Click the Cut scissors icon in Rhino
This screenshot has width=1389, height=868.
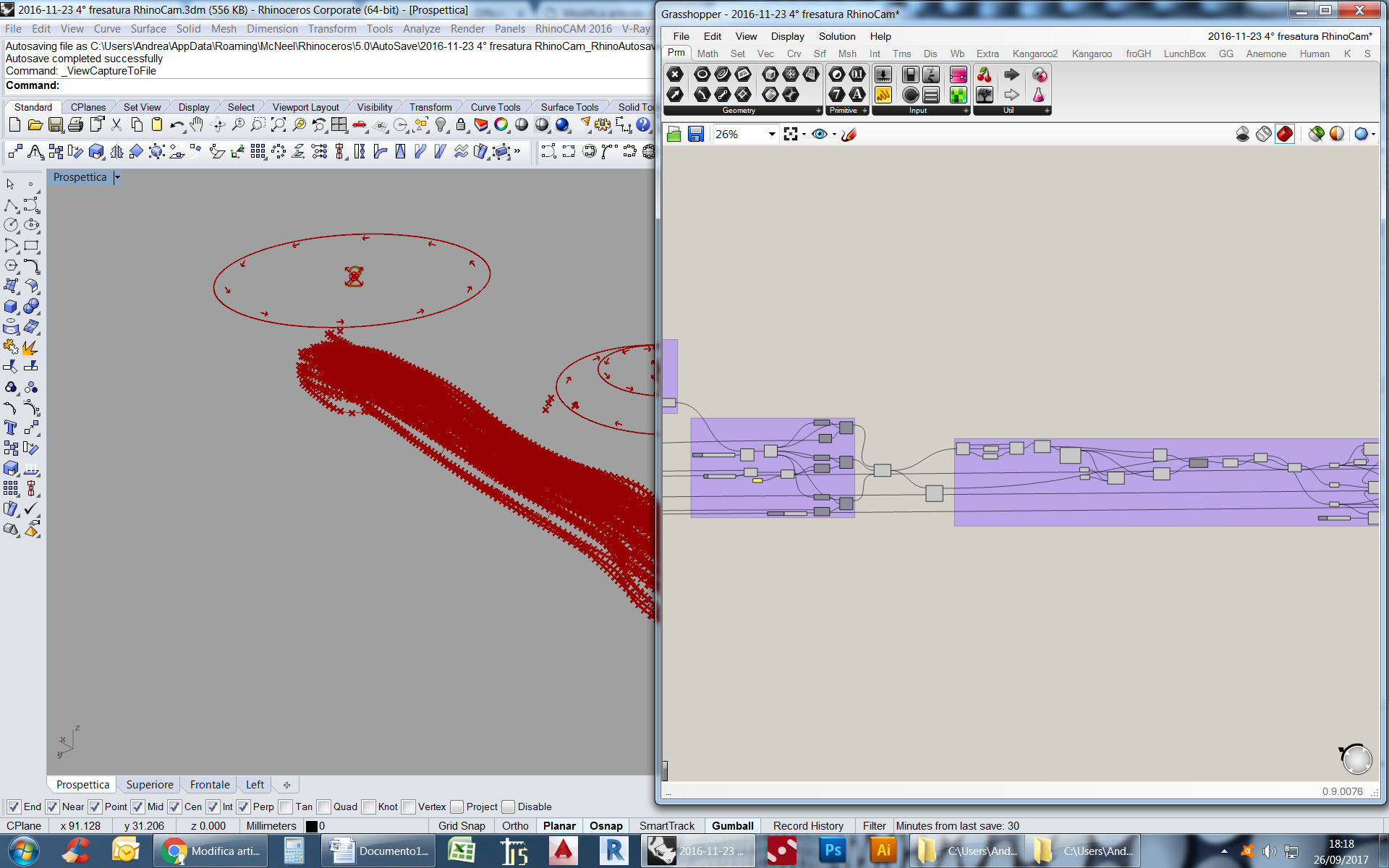click(x=116, y=125)
